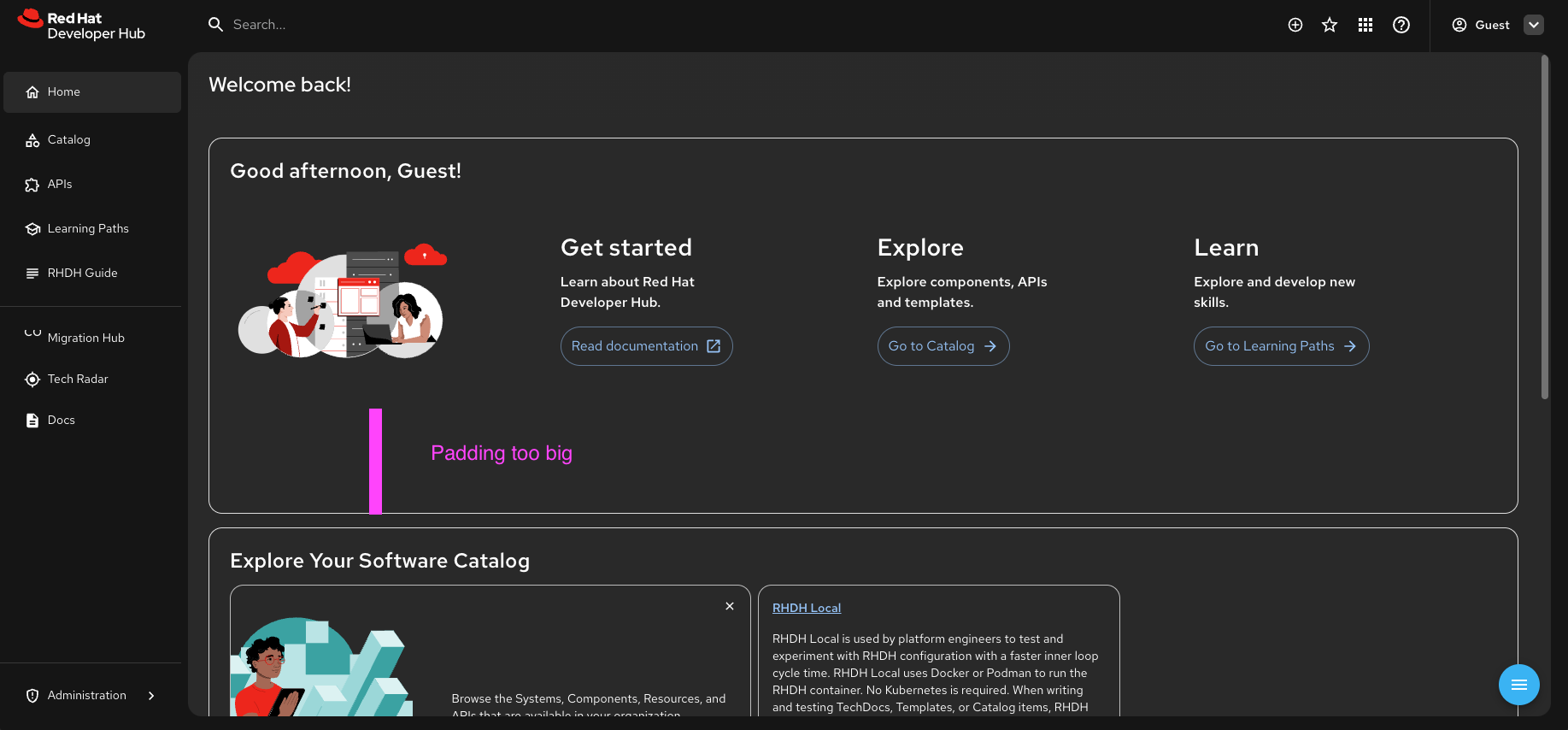Open starred items via star icon
The width and height of the screenshot is (1568, 730).
point(1330,25)
